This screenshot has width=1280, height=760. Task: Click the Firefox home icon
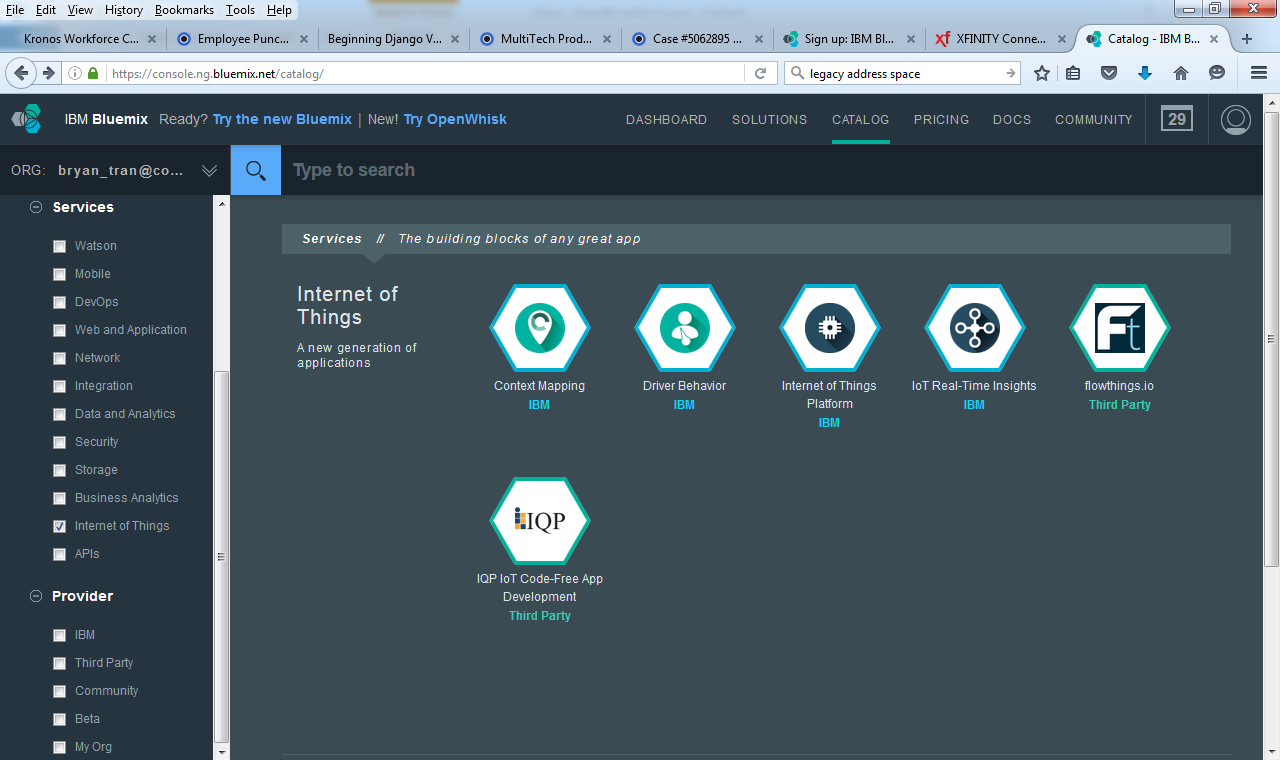(1181, 73)
